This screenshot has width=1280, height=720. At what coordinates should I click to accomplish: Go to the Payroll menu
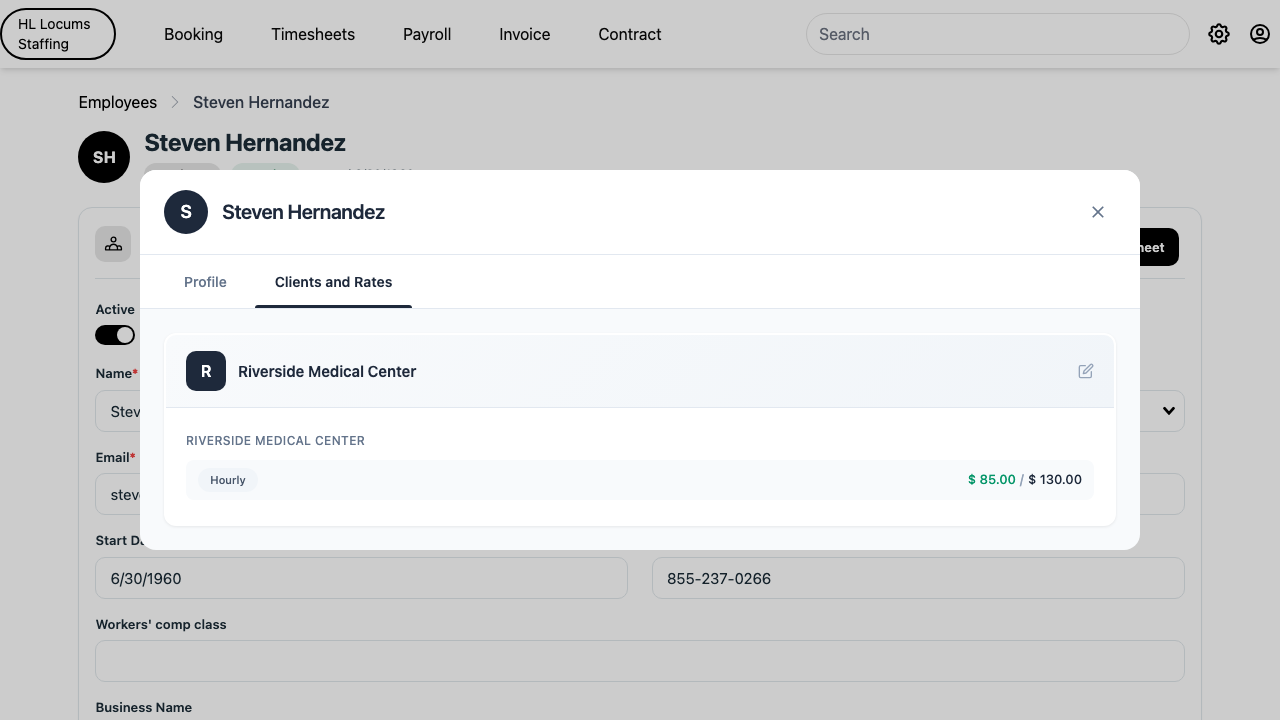tap(427, 34)
